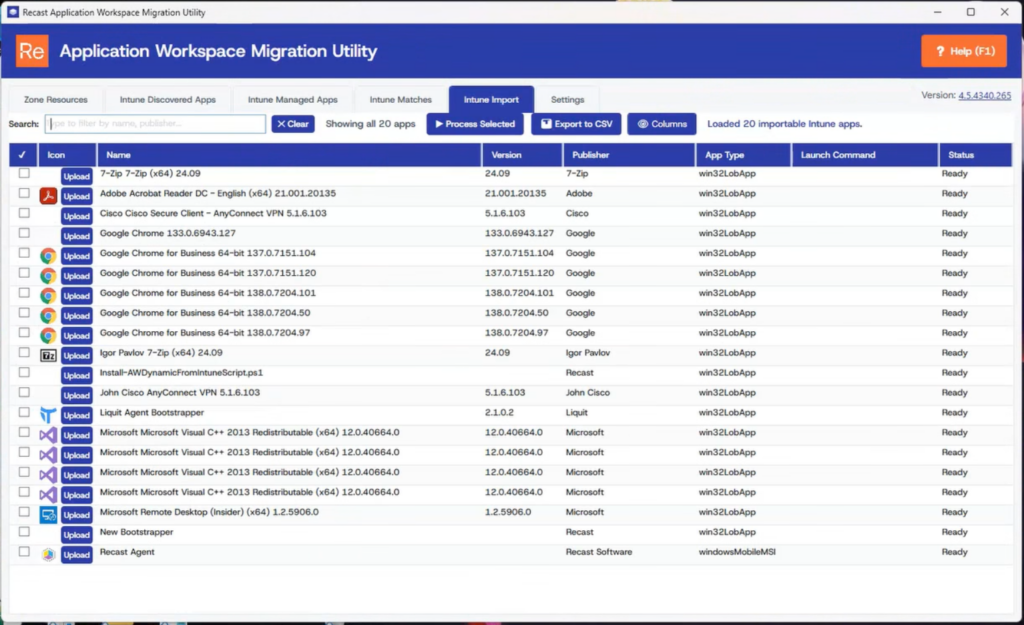This screenshot has width=1024, height=625.
Task: Sort by the Status column header
Action: coord(976,155)
